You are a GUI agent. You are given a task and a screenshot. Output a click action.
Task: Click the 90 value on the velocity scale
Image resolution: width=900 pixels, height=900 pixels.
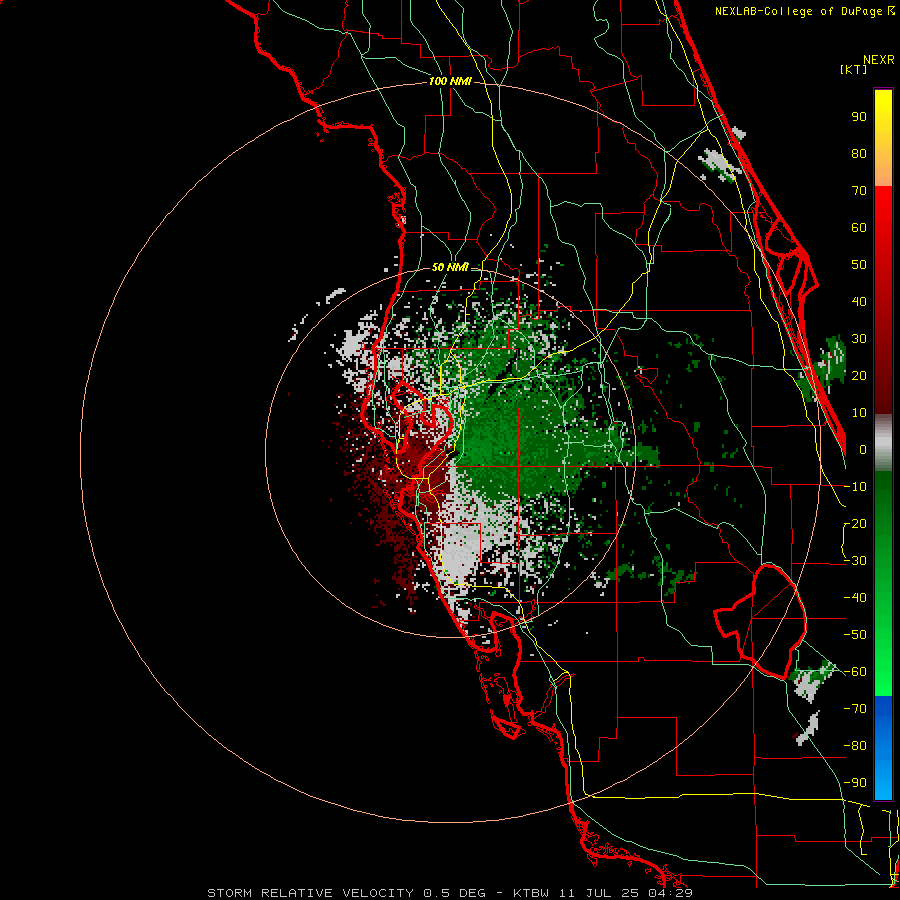click(859, 117)
